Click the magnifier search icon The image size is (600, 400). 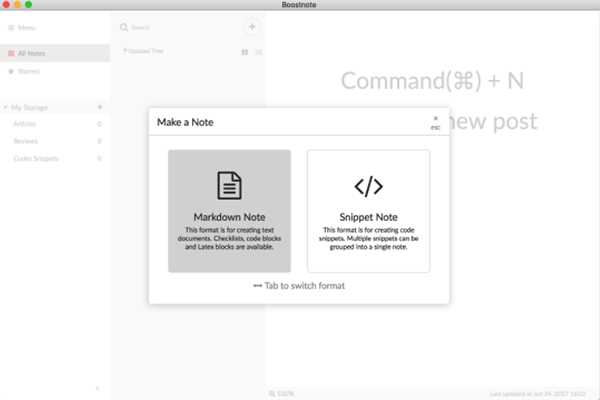tap(124, 27)
